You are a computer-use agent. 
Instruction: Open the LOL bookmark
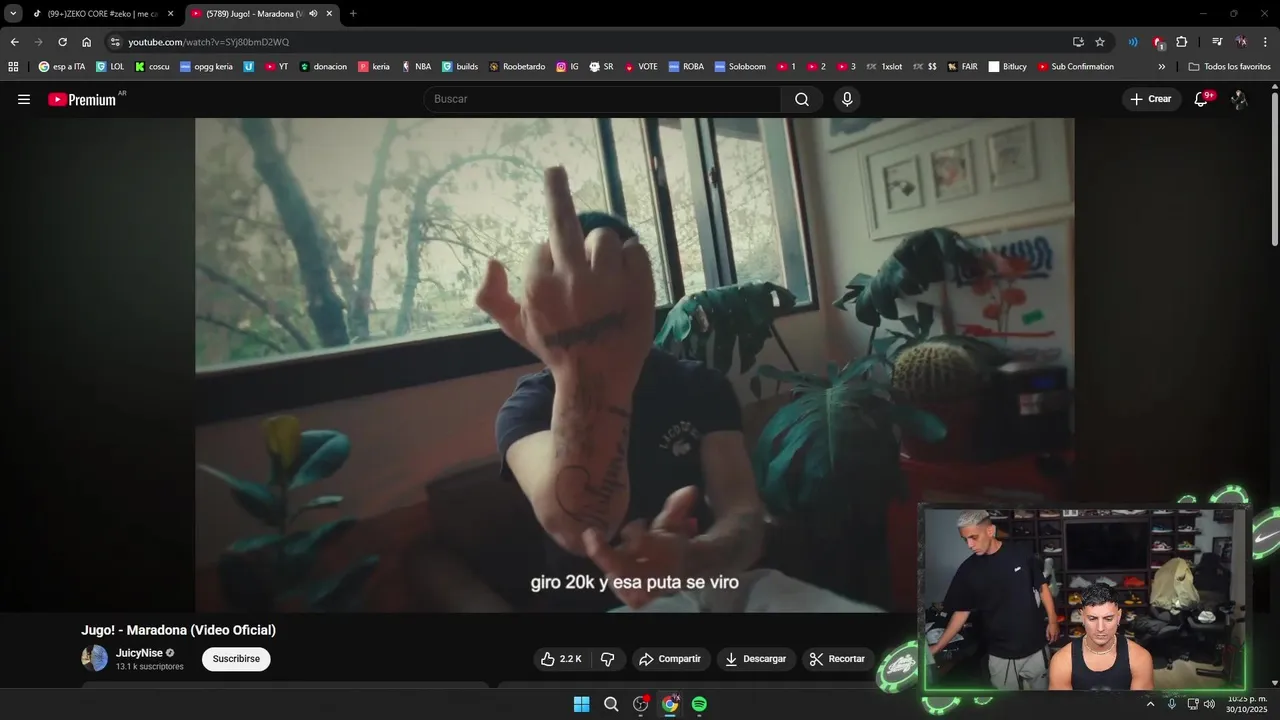coord(110,67)
